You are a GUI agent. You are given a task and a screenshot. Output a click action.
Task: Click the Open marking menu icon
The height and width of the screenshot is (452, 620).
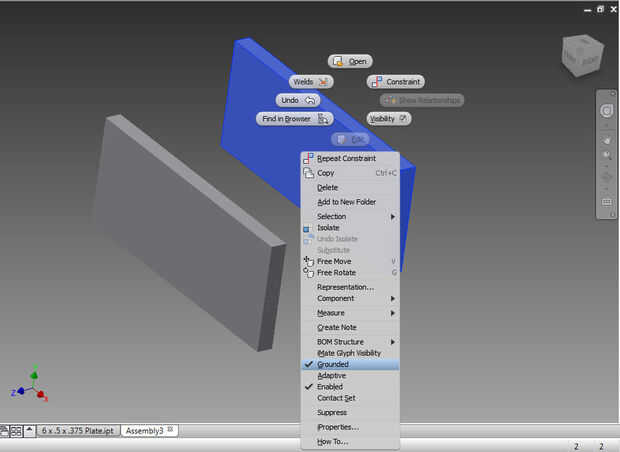337,61
